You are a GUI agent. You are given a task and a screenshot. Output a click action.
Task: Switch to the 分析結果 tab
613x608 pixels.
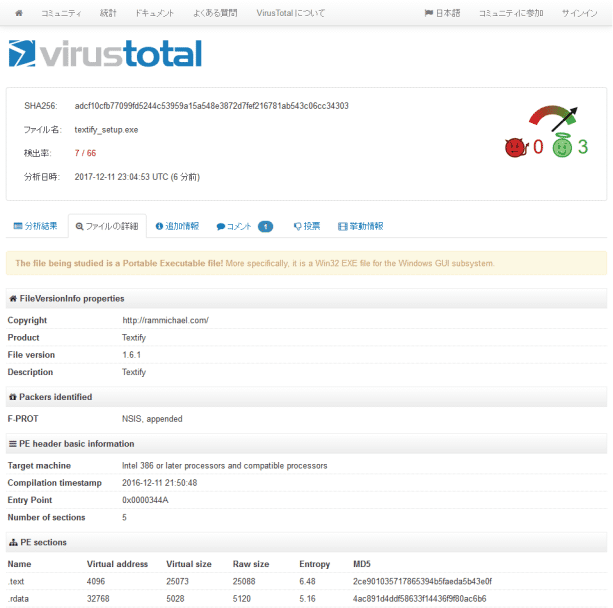[x=36, y=226]
